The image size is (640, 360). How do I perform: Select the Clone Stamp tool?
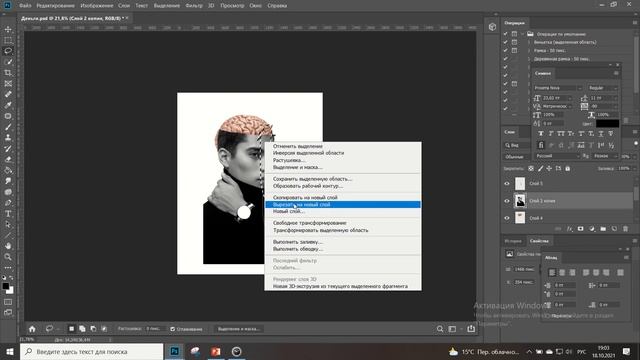click(8, 138)
